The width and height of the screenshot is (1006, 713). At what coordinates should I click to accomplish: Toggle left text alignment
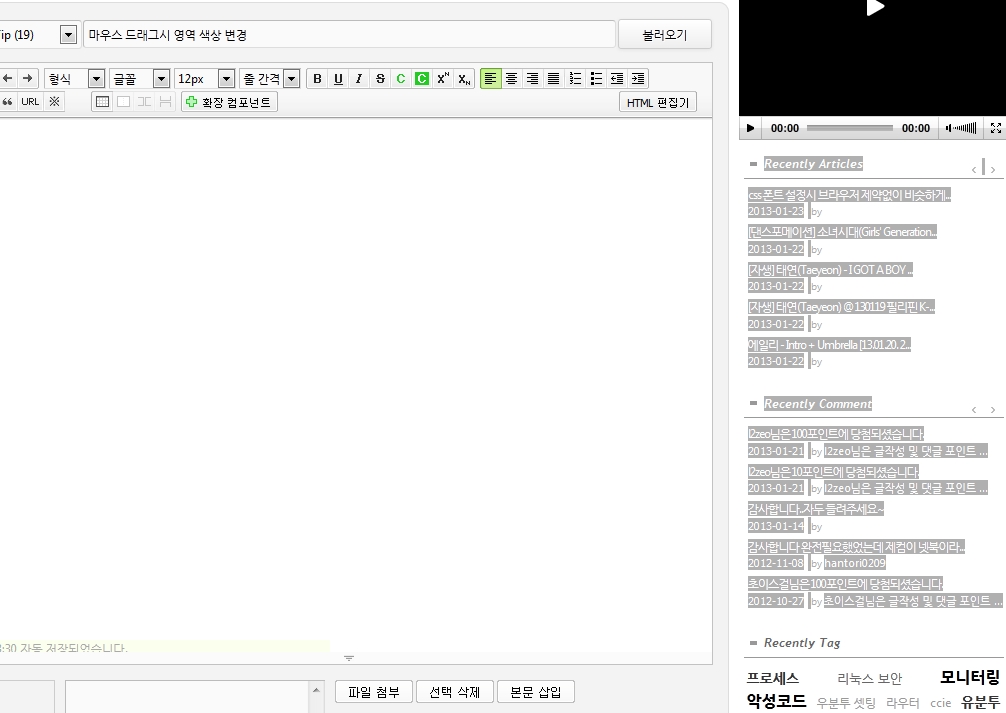pos(490,79)
